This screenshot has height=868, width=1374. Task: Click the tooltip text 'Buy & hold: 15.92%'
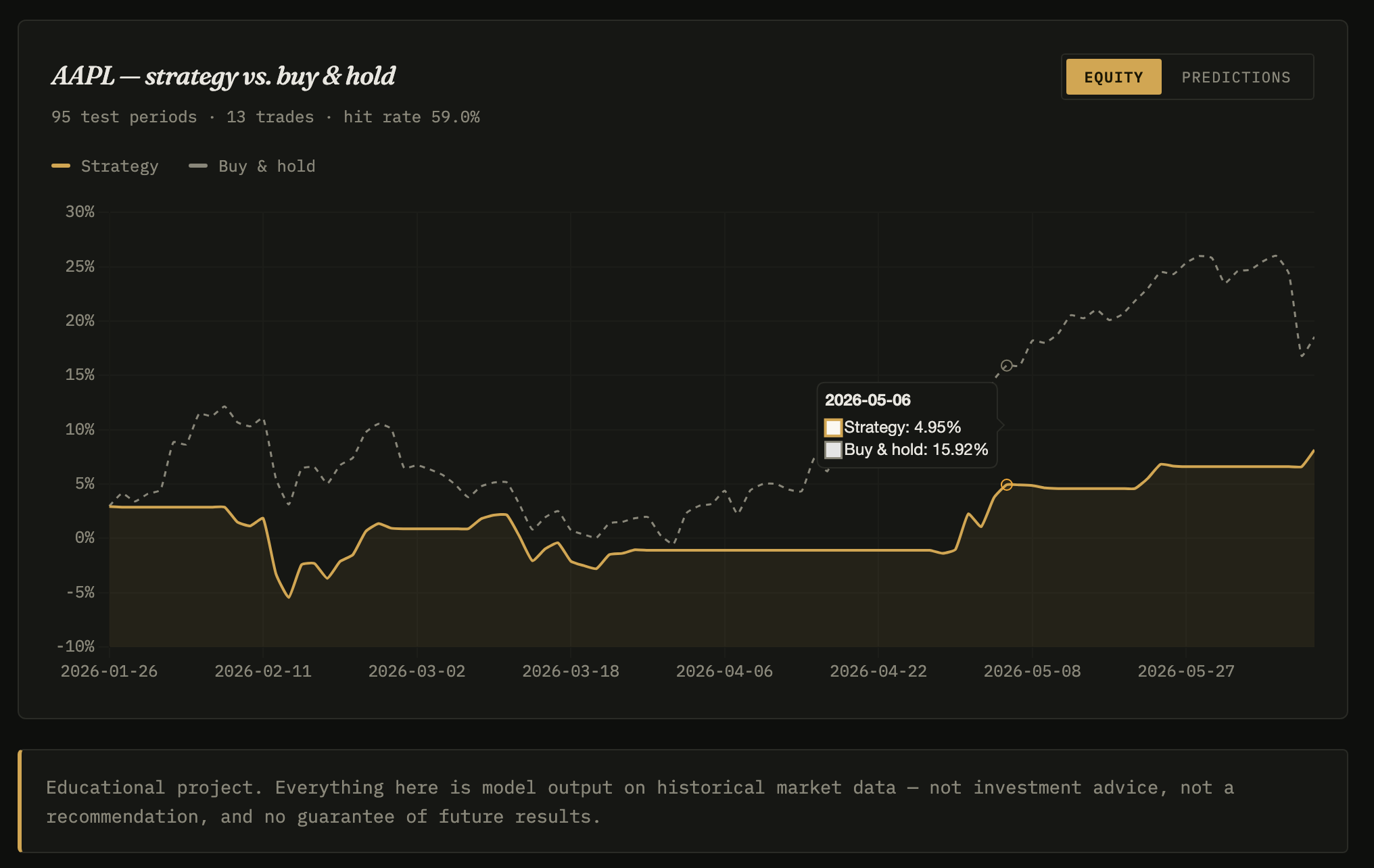(x=916, y=450)
